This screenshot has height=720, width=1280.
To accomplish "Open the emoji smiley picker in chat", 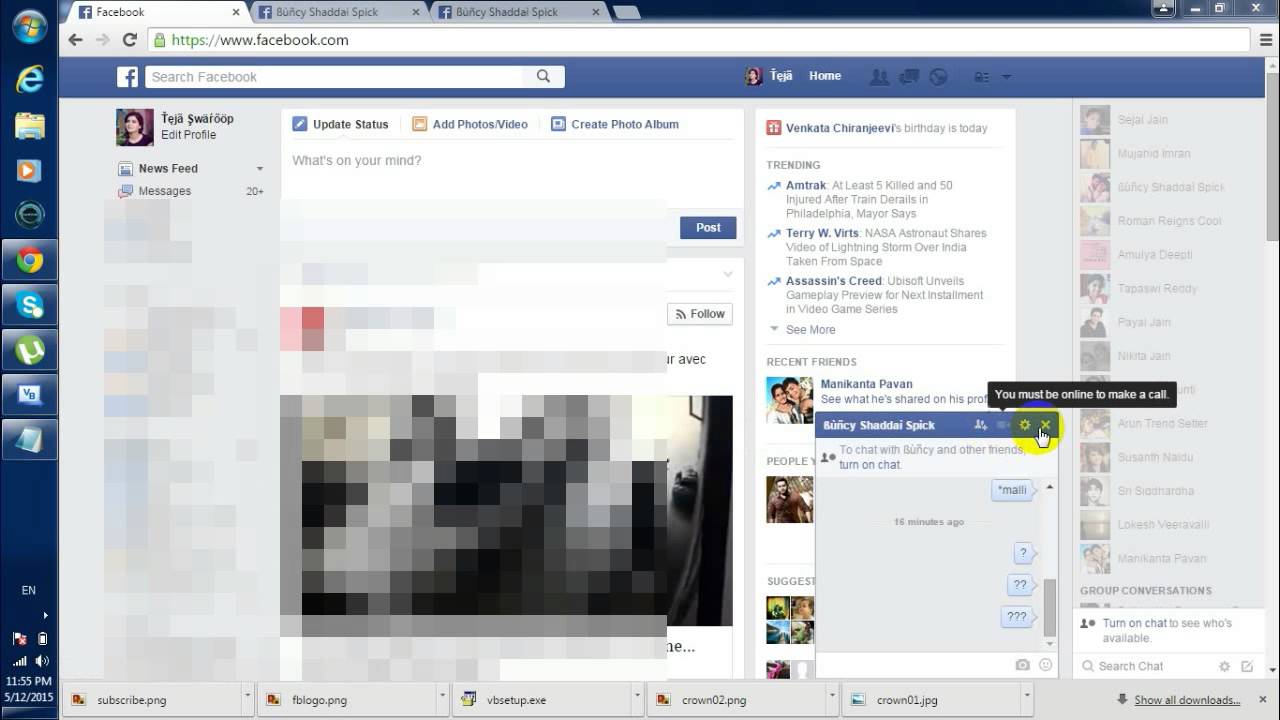I will coord(1046,665).
